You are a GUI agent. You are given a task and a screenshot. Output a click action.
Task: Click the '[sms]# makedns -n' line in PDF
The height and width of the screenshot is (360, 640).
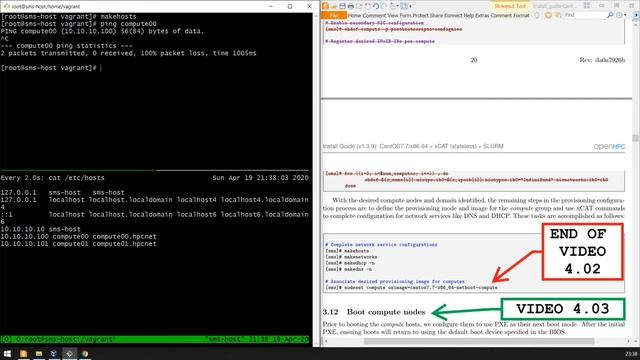[x=348, y=269]
